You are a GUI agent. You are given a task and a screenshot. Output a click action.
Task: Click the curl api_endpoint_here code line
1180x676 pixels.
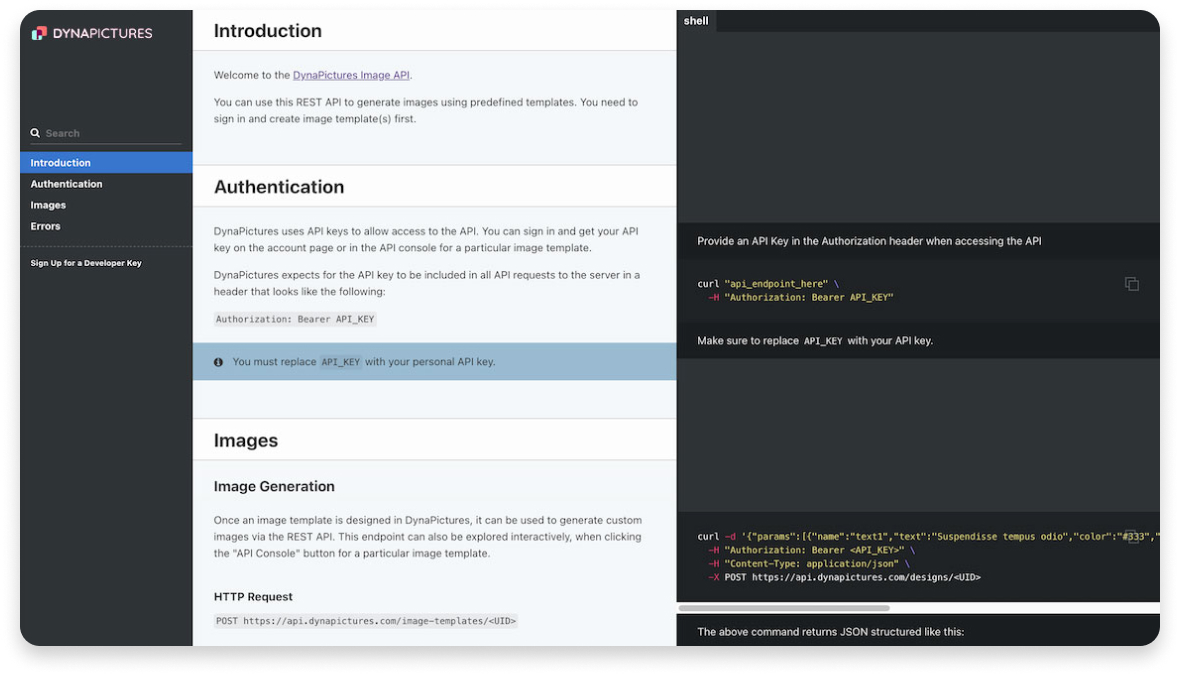(768, 284)
